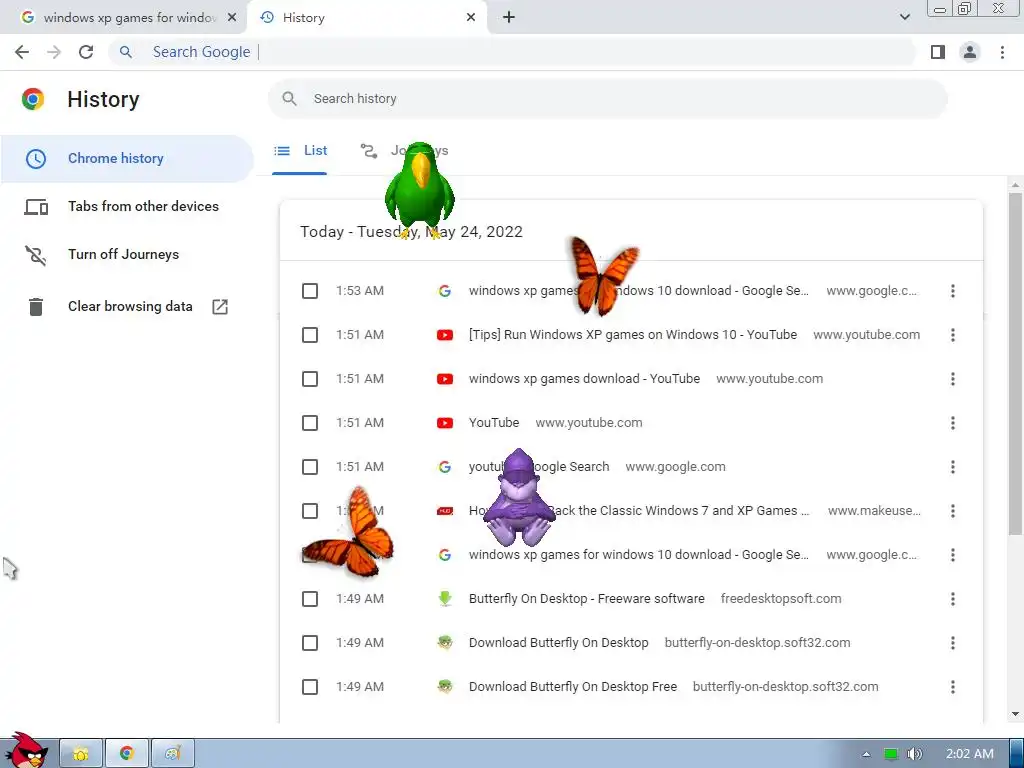This screenshot has width=1024, height=768.
Task: Click in the Search Google address bar
Action: (513, 52)
